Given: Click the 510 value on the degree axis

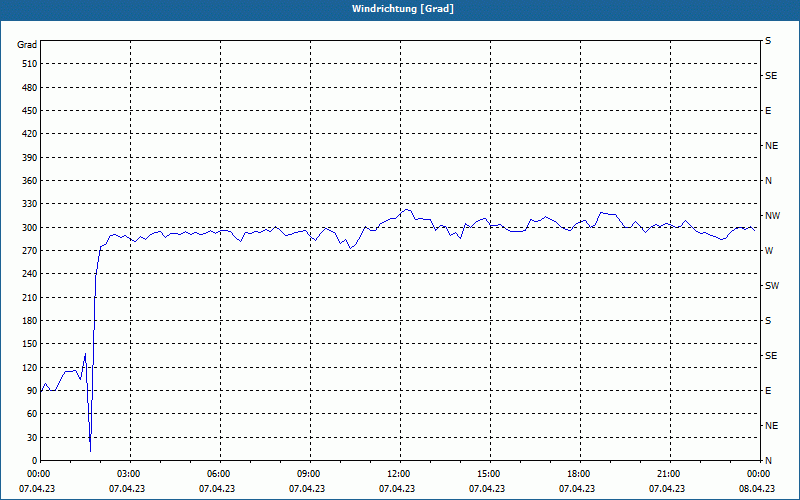Looking at the screenshot, I should click(29, 64).
